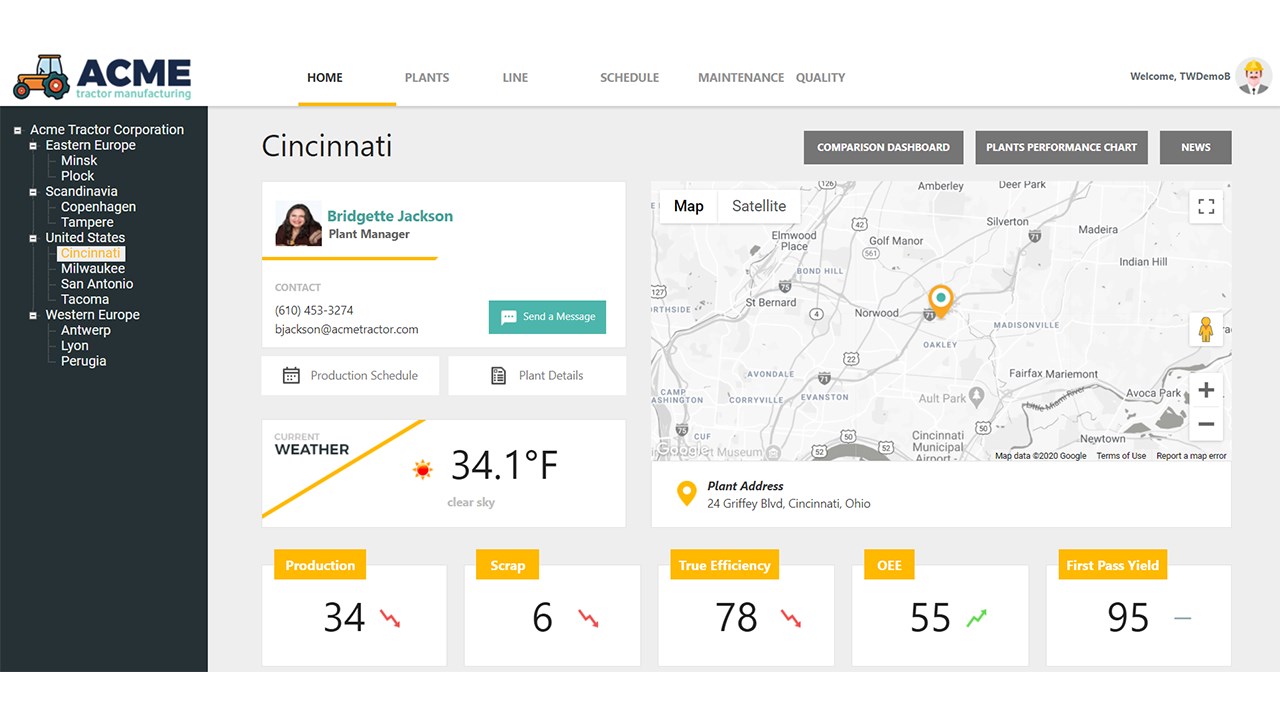The image size is (1280, 720).
Task: Click the plant address pin icon
Action: [x=686, y=494]
